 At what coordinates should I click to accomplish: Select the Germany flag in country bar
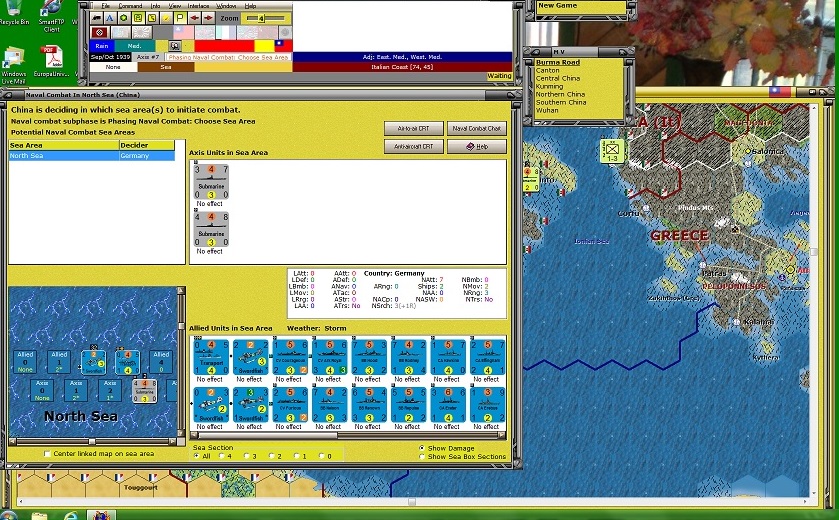[99, 33]
